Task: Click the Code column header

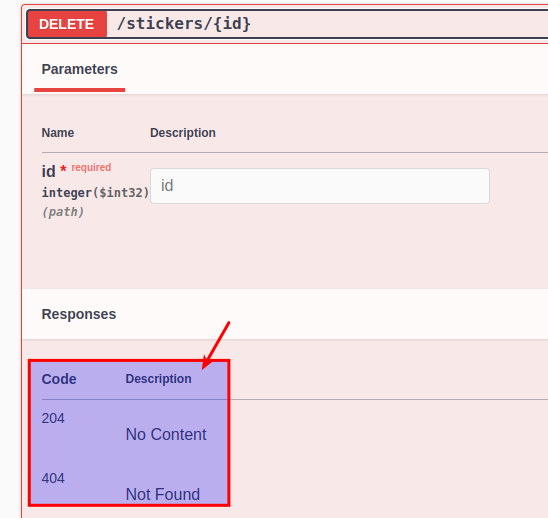Action: coord(59,379)
